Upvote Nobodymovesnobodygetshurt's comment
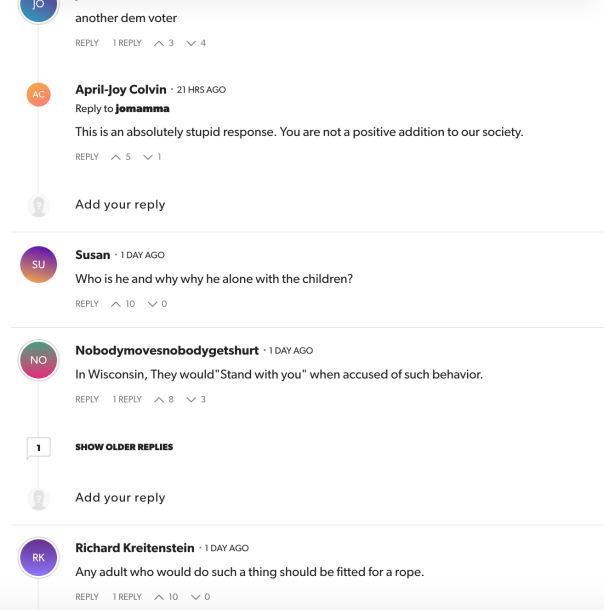This screenshot has height=610, width=604. (x=158, y=400)
